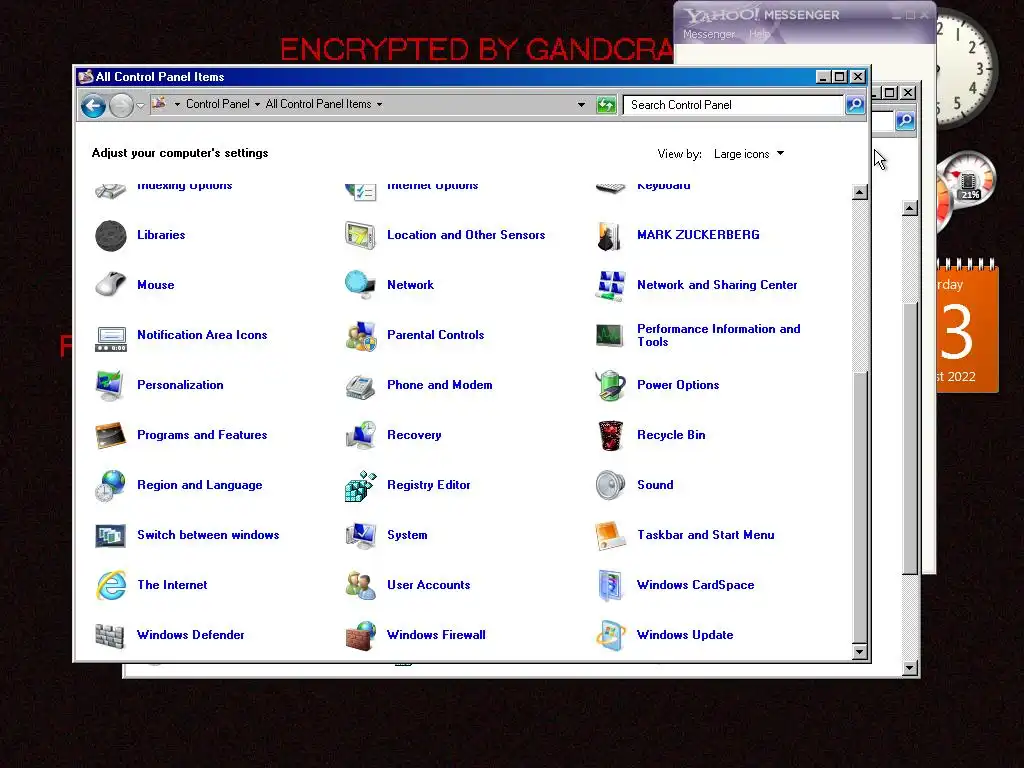The height and width of the screenshot is (768, 1024).
Task: Open the Taskbar and Start Menu icon
Action: click(x=610, y=536)
